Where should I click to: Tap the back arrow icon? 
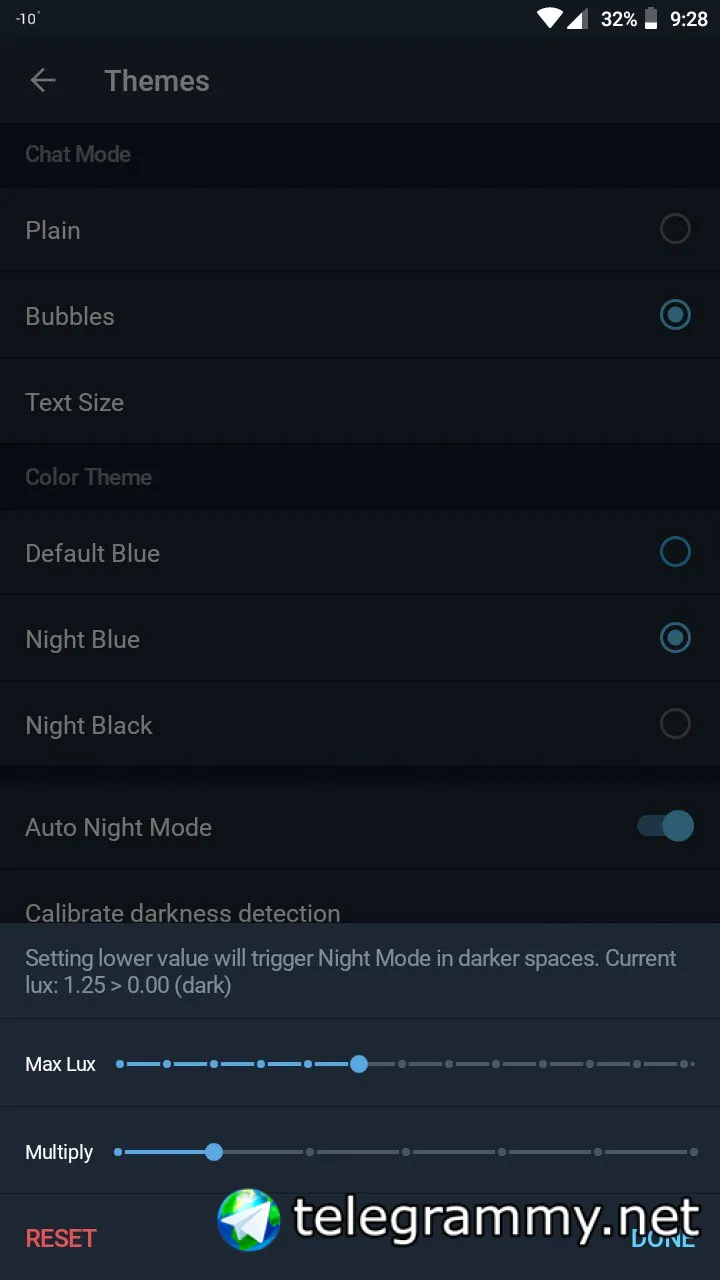pyautogui.click(x=43, y=81)
